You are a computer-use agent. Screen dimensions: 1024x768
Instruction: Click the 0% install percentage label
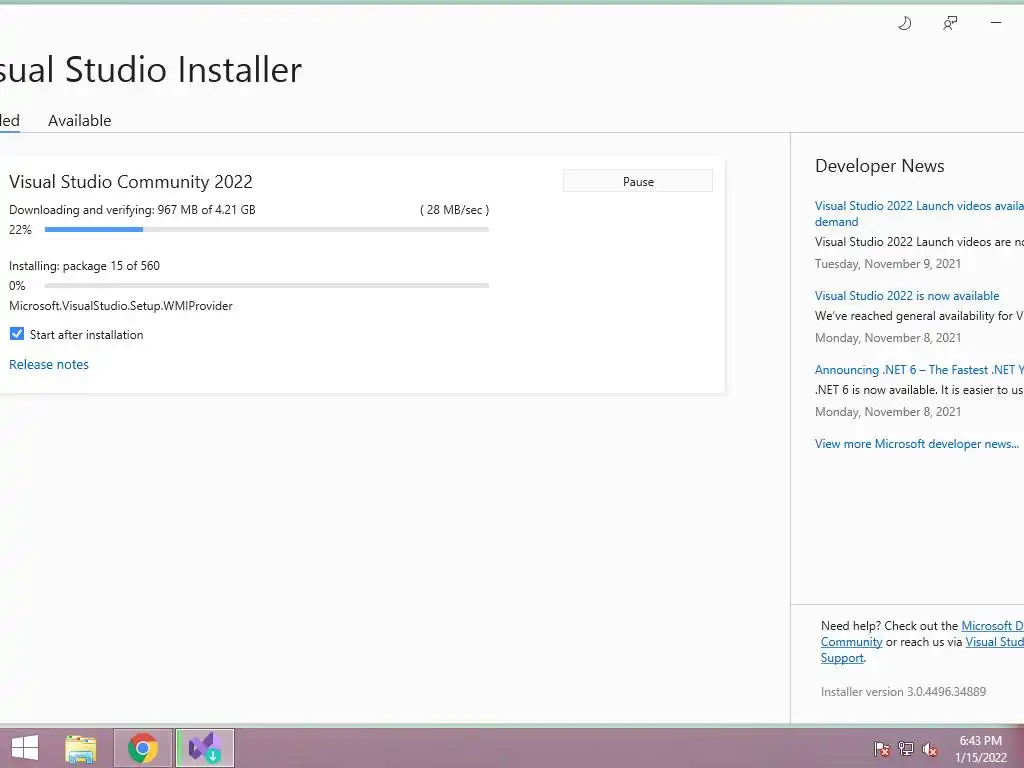[17, 286]
